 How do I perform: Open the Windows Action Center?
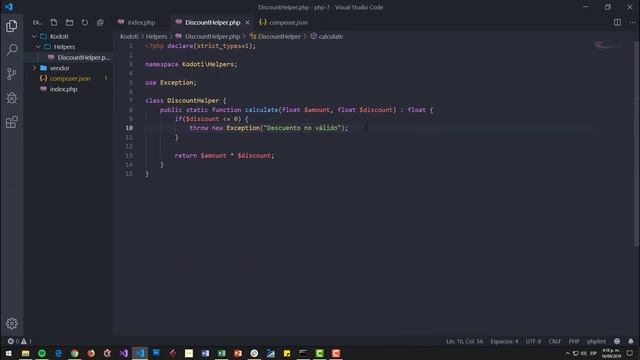click(630, 353)
